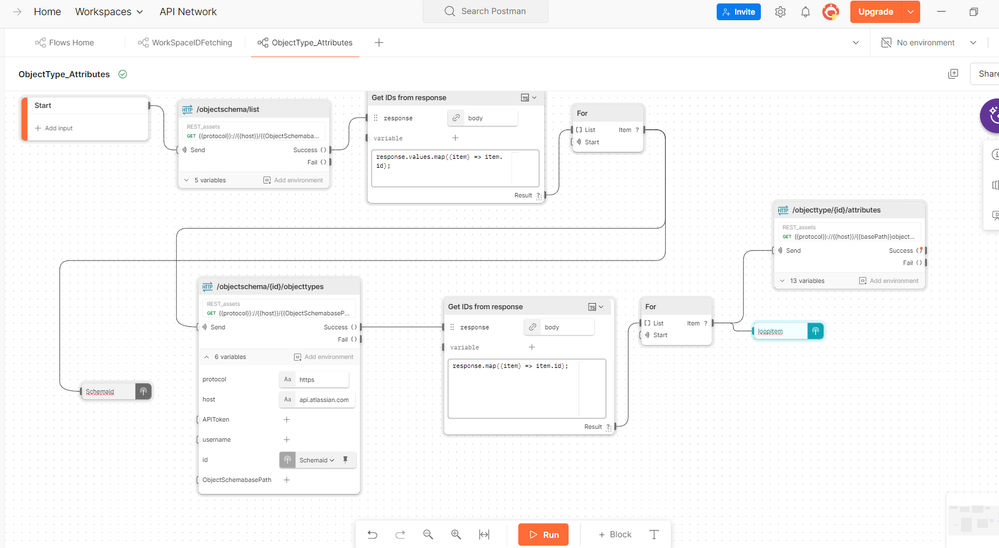Click the Search Postman field
Viewport: 999px width, 548px height.
[485, 11]
